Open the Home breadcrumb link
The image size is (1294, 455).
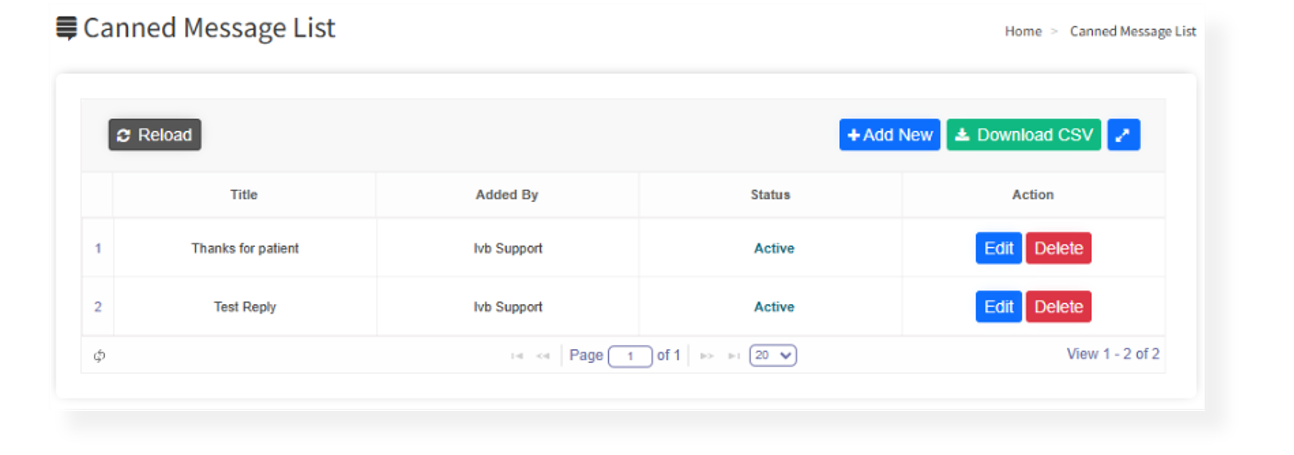(x=1023, y=31)
